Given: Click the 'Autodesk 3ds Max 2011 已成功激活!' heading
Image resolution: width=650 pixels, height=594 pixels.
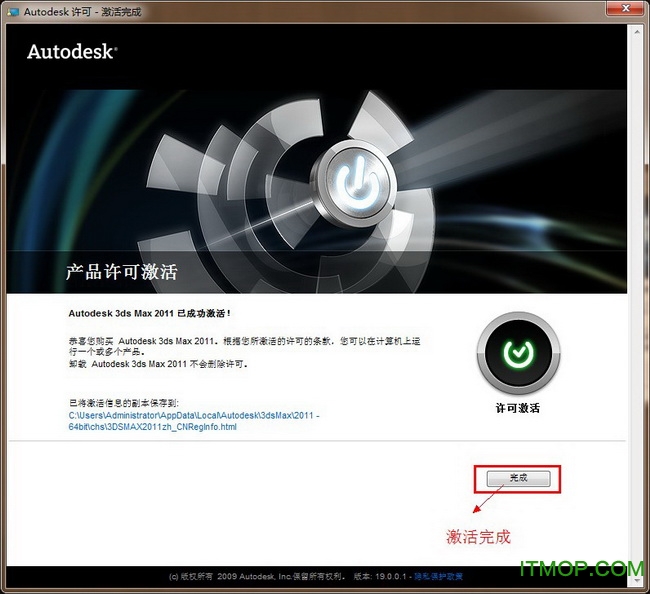Looking at the screenshot, I should click(x=150, y=313).
